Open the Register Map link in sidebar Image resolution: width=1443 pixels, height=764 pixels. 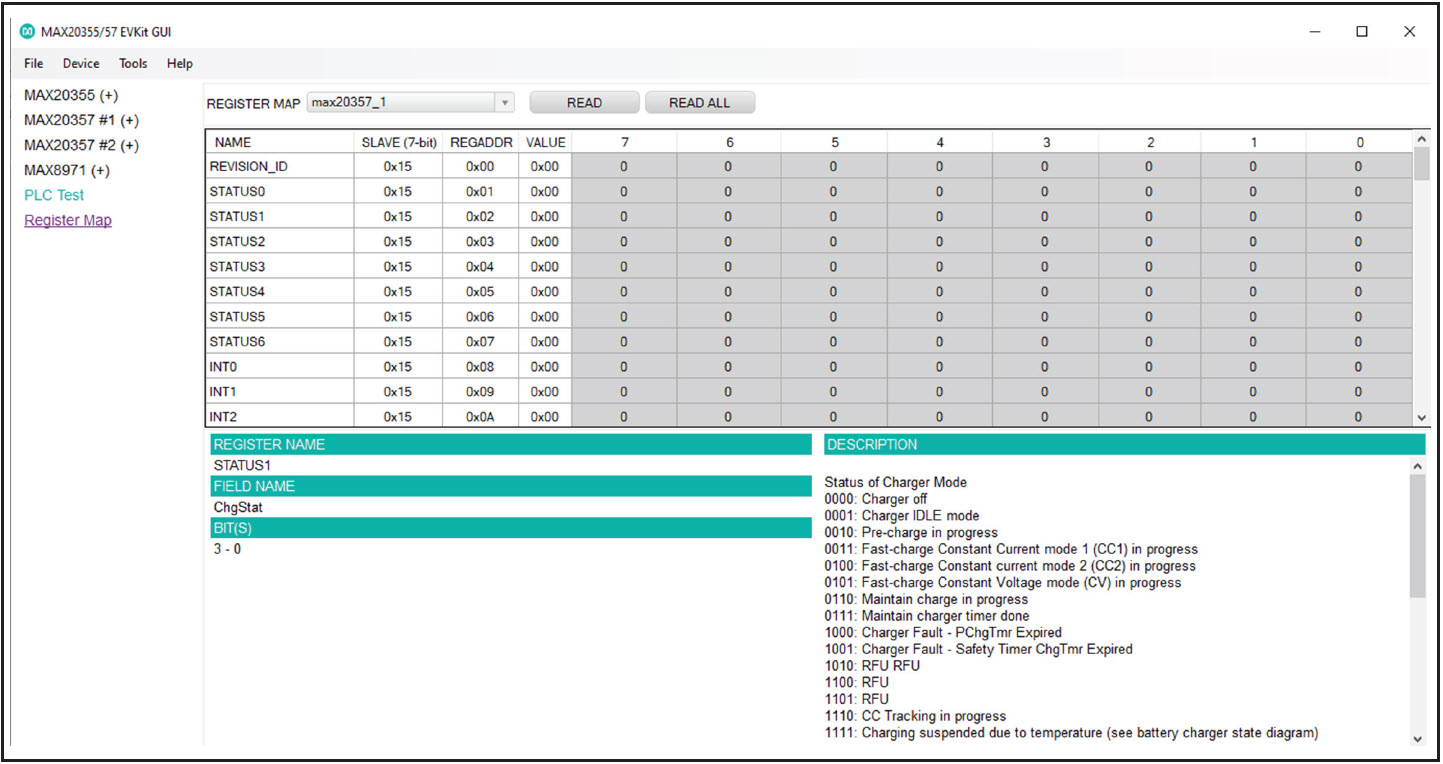pos(68,220)
